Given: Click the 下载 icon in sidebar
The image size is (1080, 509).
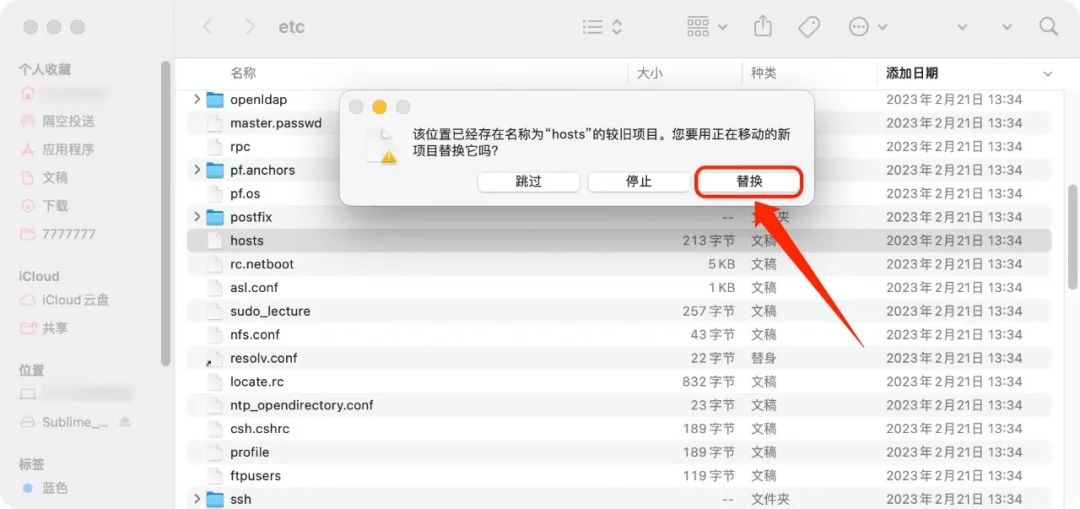Looking at the screenshot, I should coord(28,206).
